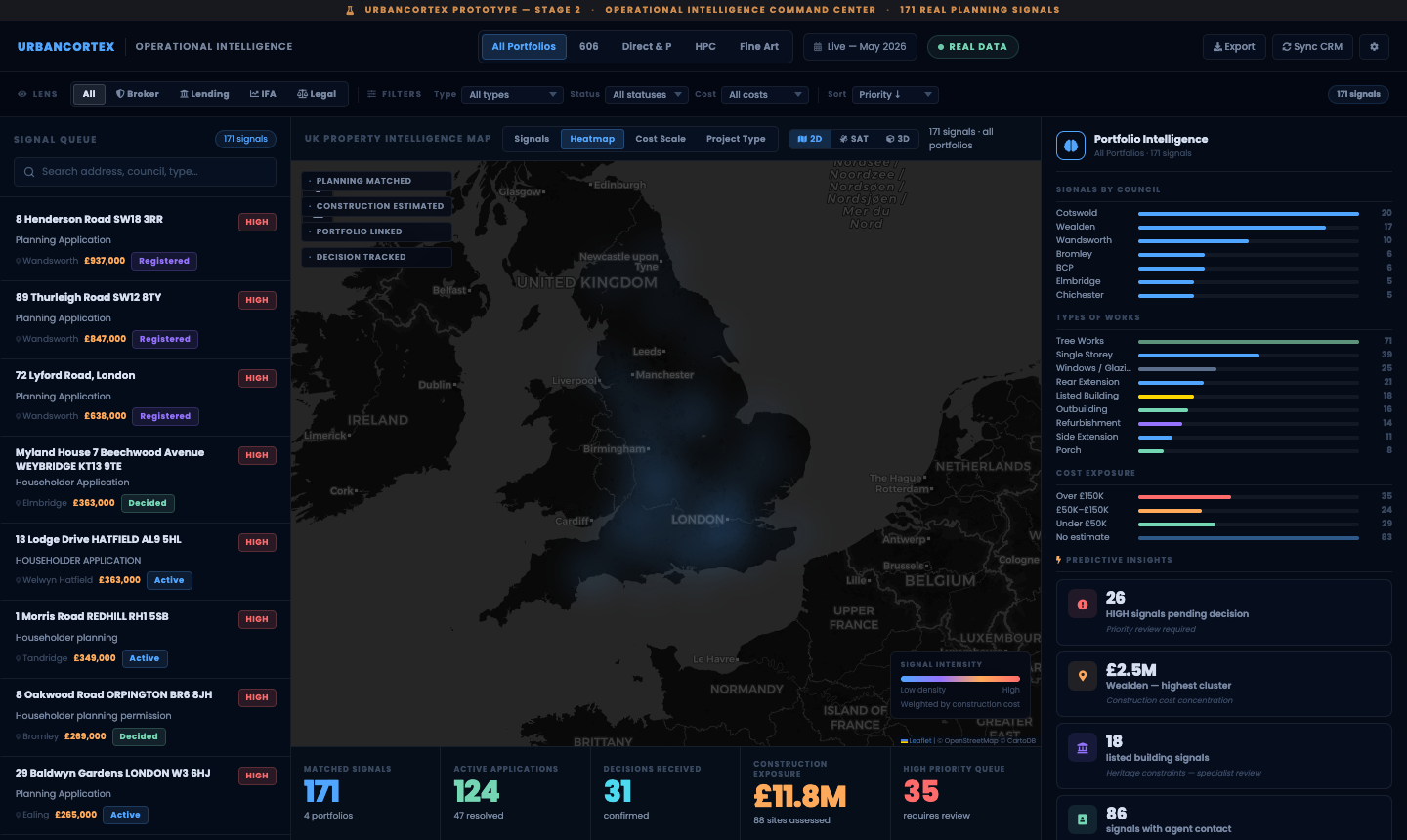This screenshot has width=1407, height=840.
Task: Select the Legal lens
Action: 317,94
